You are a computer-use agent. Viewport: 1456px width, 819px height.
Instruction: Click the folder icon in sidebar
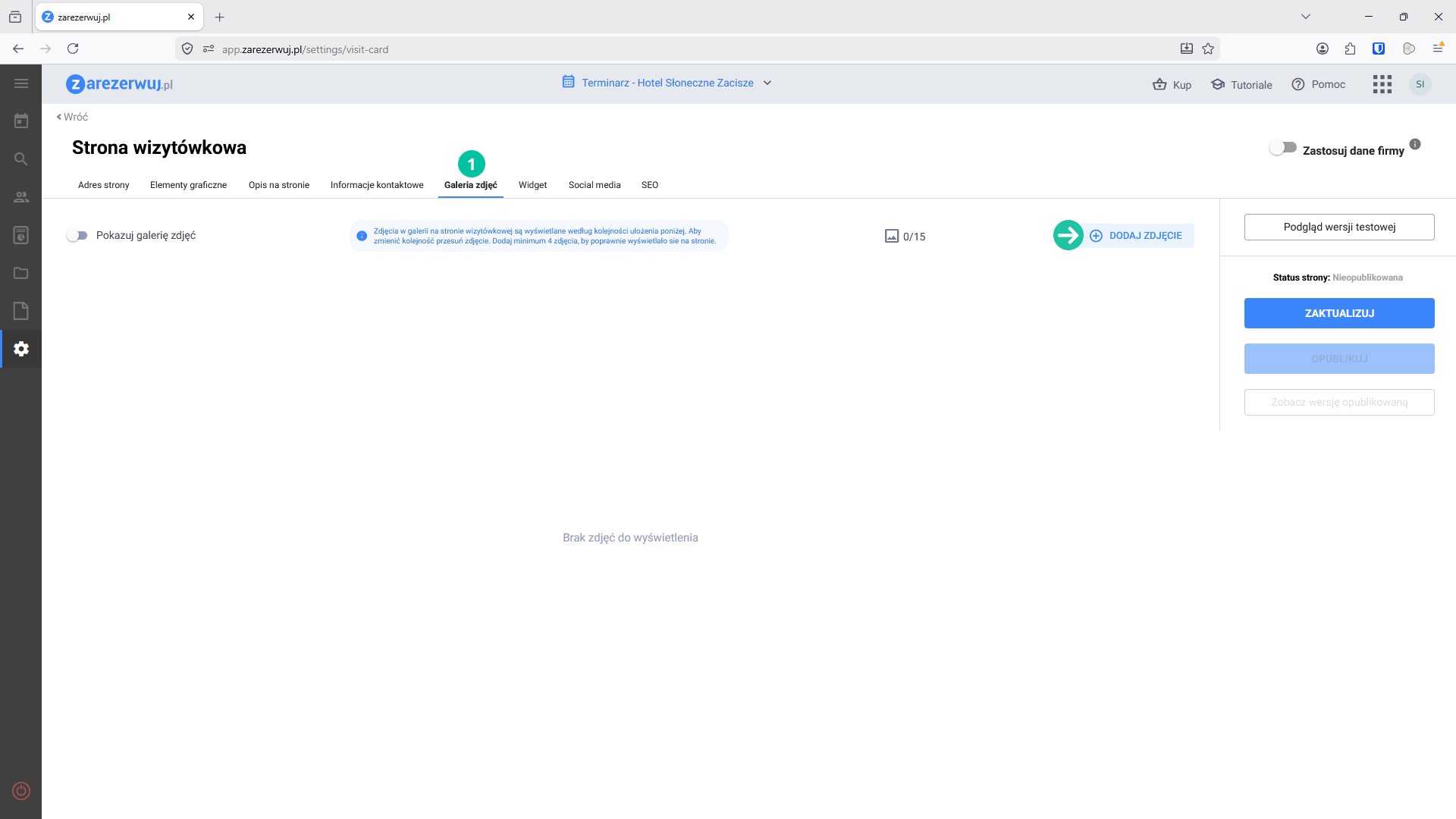21,273
